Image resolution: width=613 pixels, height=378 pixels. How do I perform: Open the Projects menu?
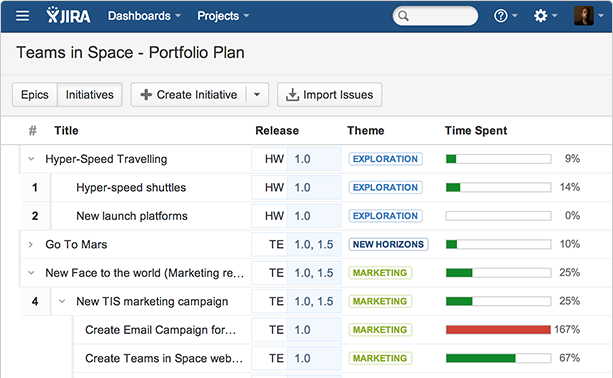(x=223, y=16)
